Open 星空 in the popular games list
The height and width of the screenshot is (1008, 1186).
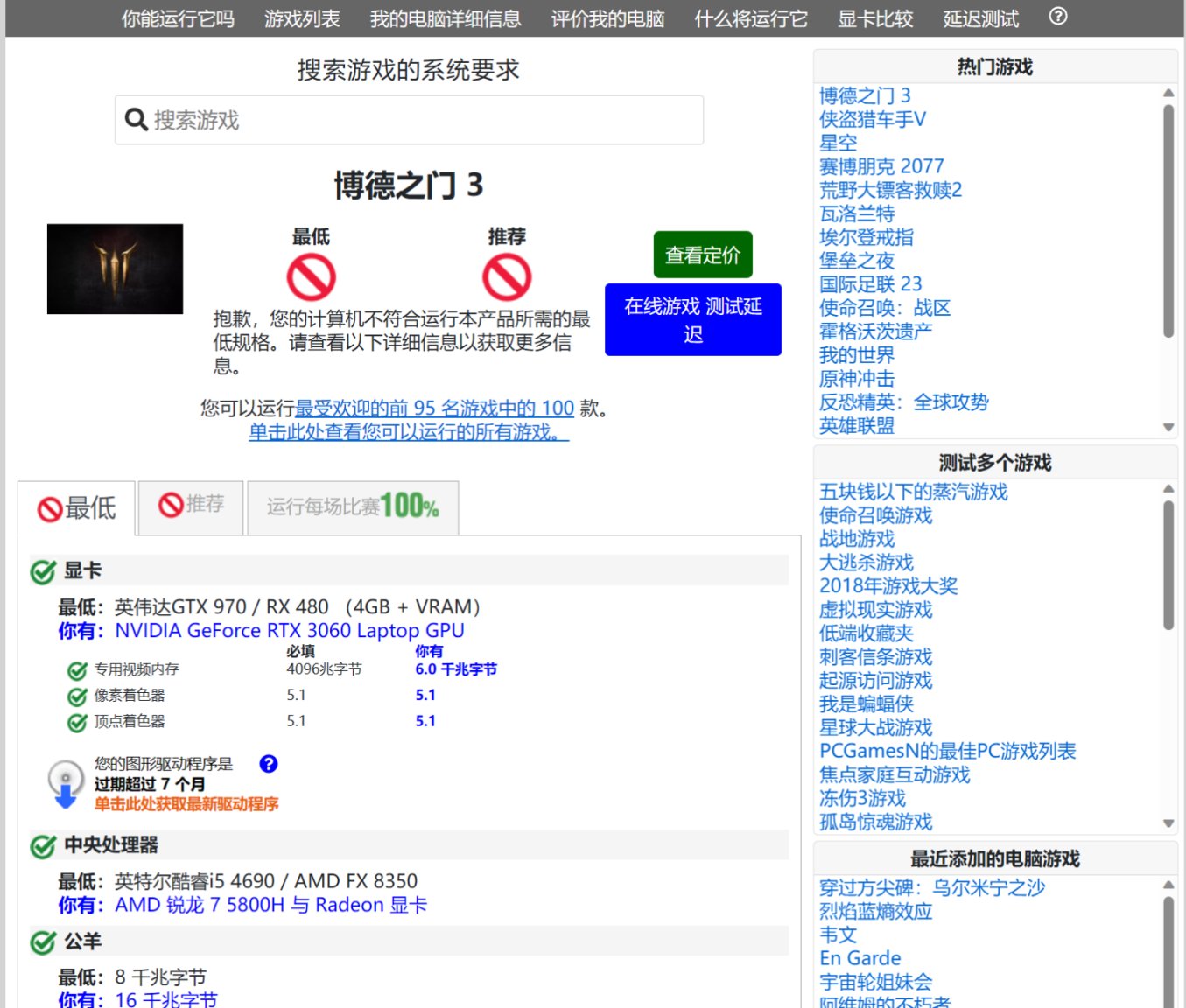(x=839, y=143)
